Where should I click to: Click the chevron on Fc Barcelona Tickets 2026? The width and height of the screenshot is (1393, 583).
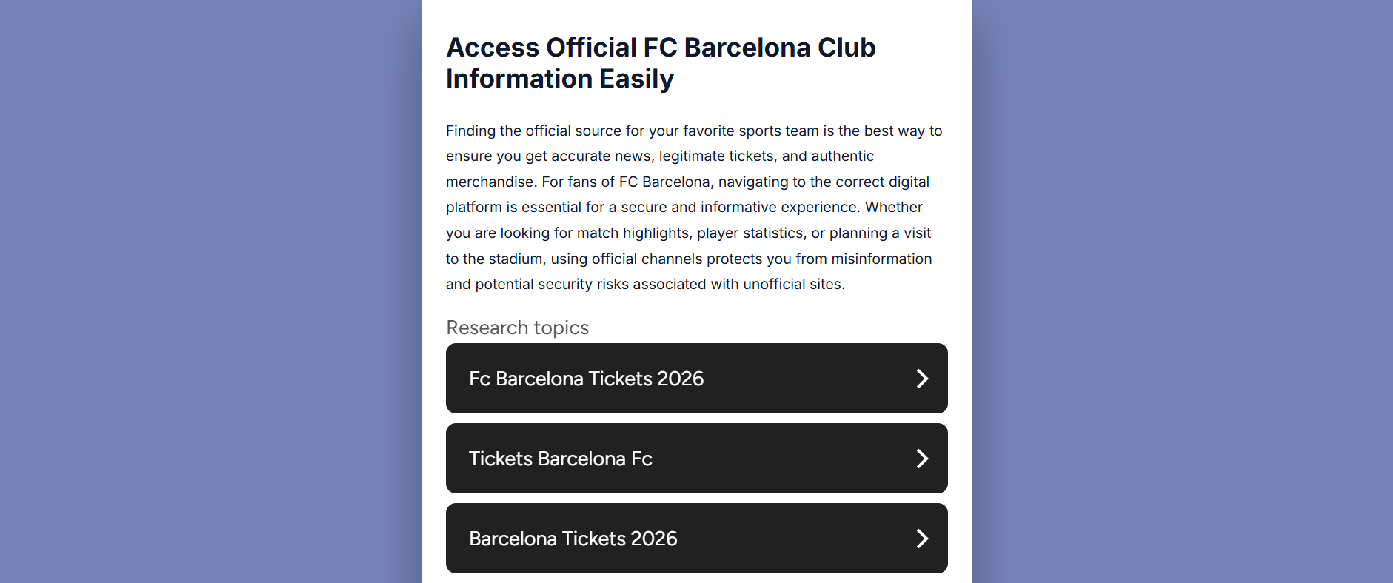(x=922, y=378)
